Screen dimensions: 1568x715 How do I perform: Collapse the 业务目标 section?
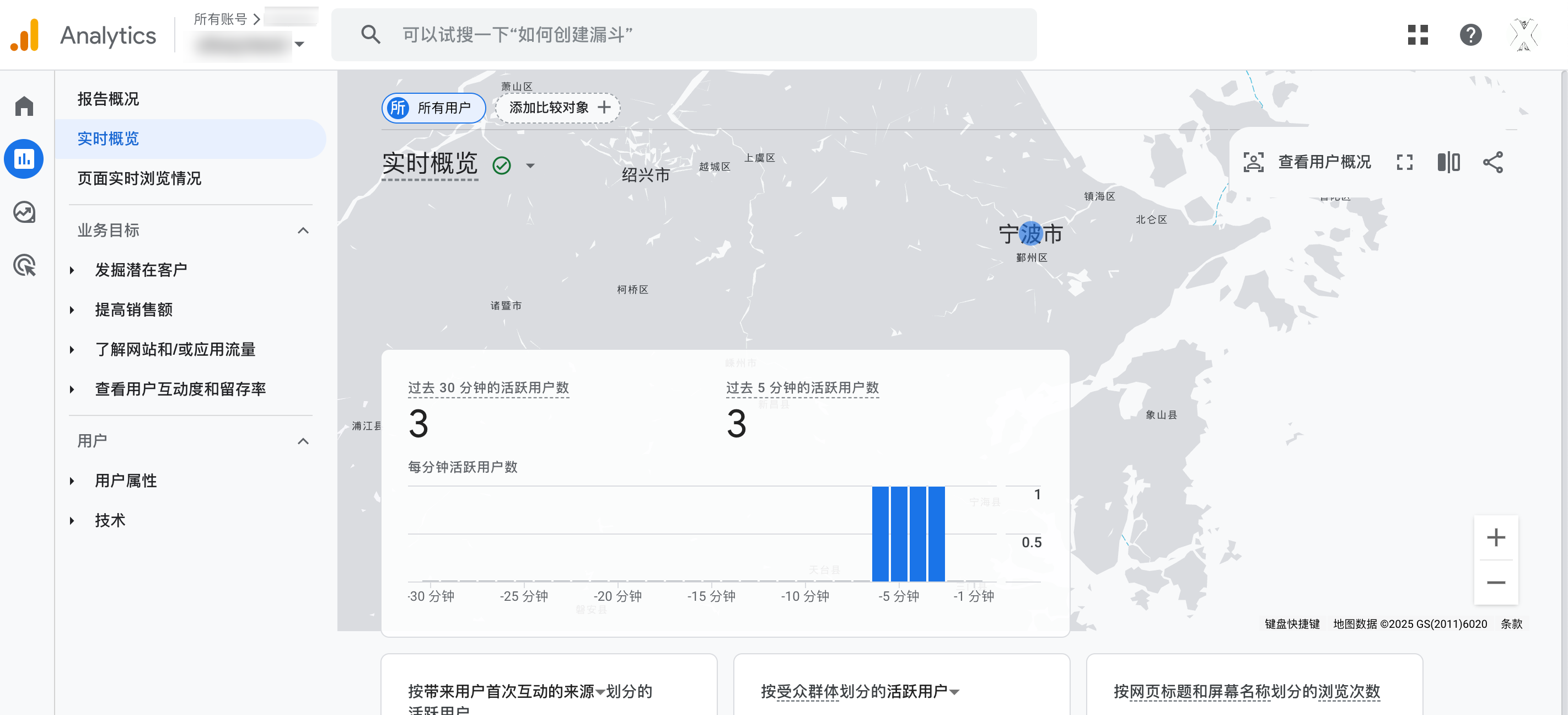(303, 230)
